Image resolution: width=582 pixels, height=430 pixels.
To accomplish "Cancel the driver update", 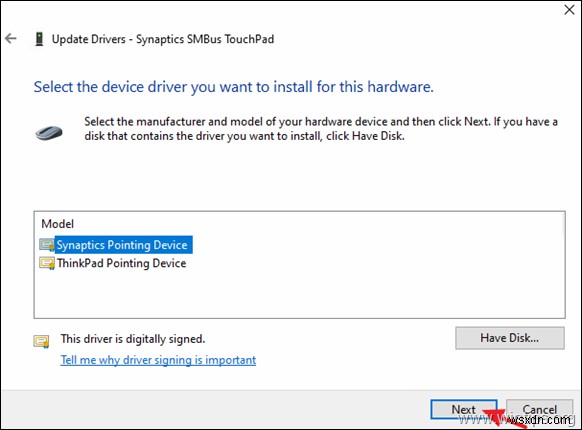I will point(539,409).
